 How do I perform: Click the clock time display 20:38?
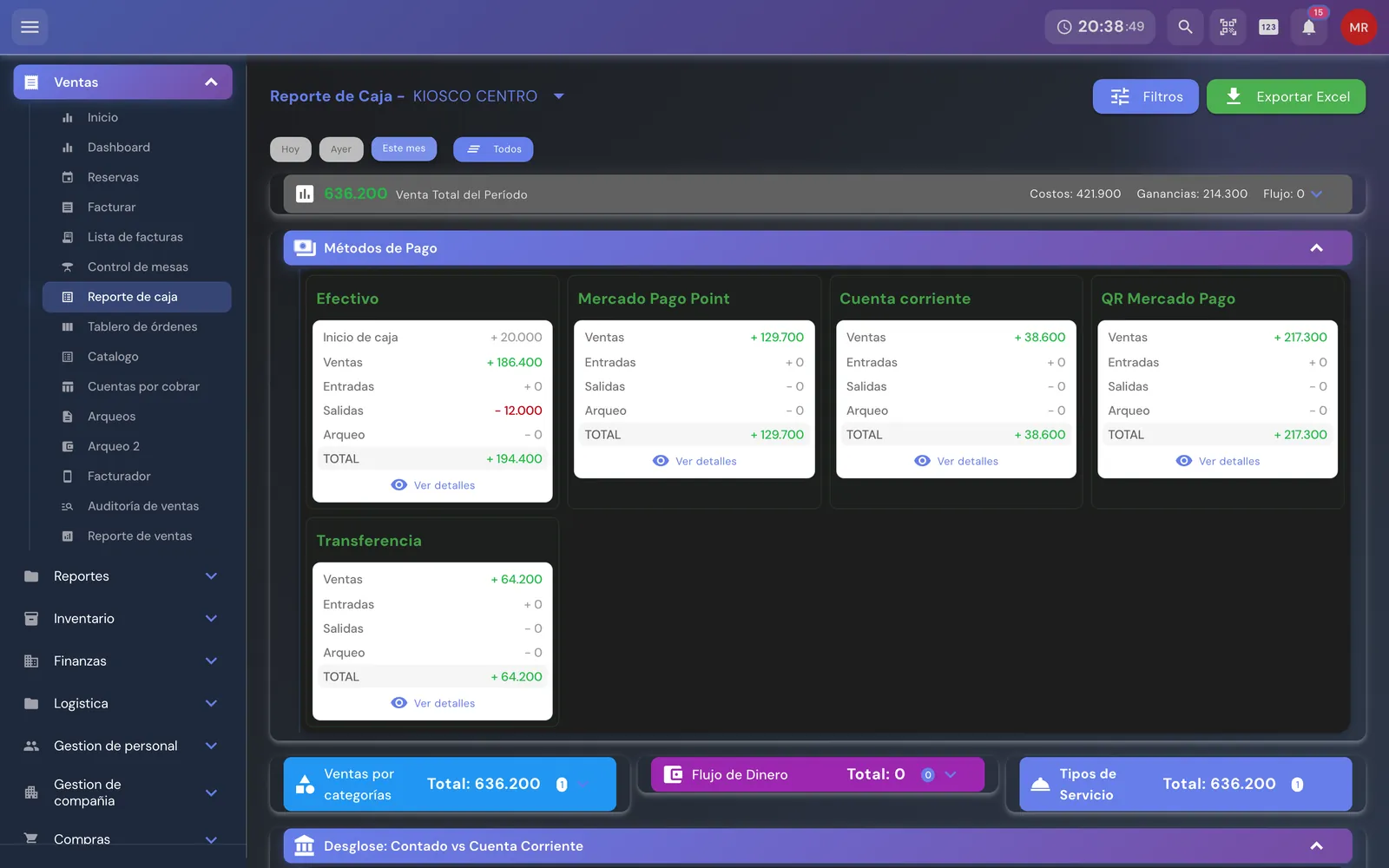click(1100, 27)
